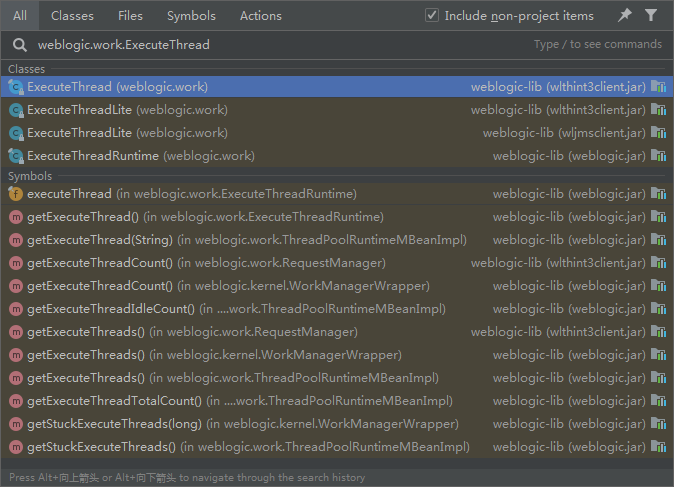Image resolution: width=674 pixels, height=487 pixels.
Task: Click method icon beside getStuckExecuteThreads()
Action: (x=16, y=447)
